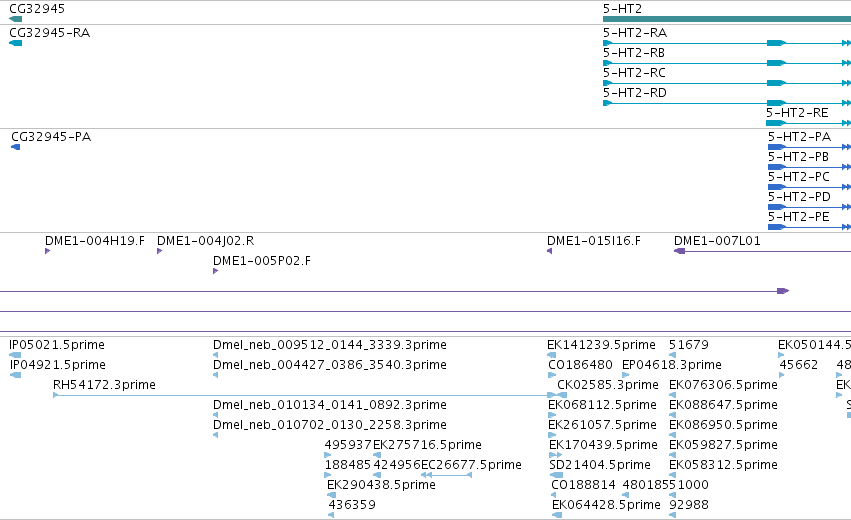Select the DME1-004J02.R feature label

205,241
